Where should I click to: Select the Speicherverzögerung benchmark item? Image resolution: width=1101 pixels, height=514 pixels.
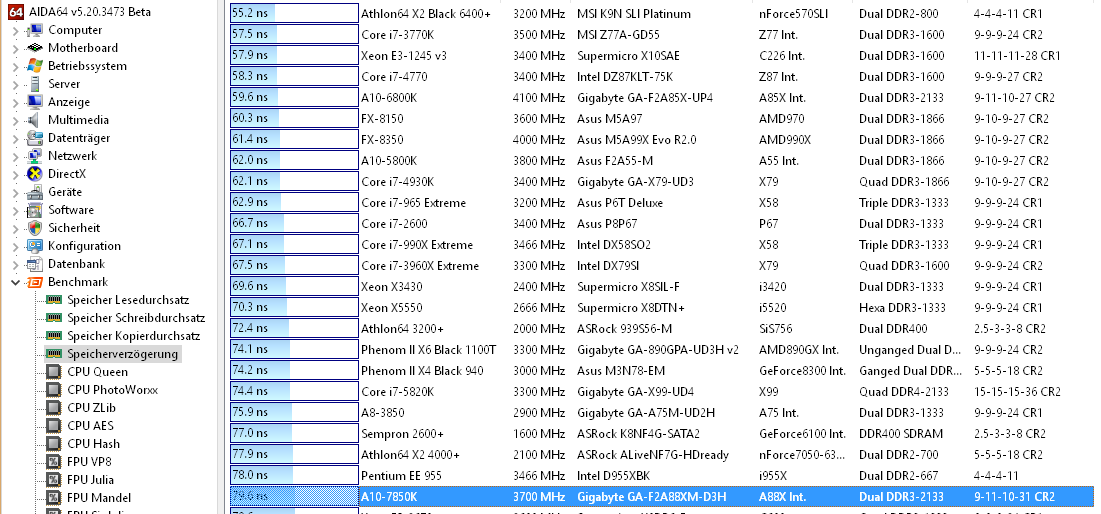pyautogui.click(x=122, y=354)
